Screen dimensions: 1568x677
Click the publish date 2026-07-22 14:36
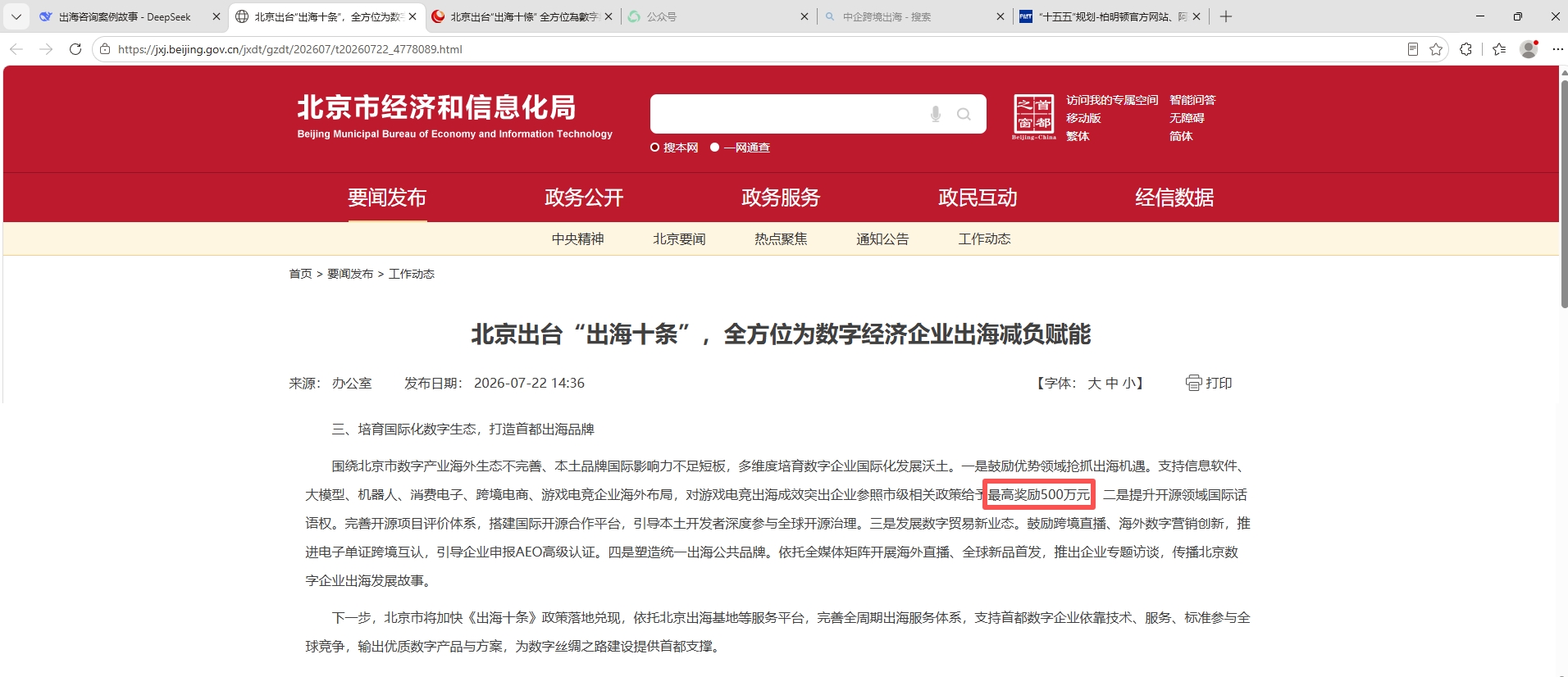529,383
